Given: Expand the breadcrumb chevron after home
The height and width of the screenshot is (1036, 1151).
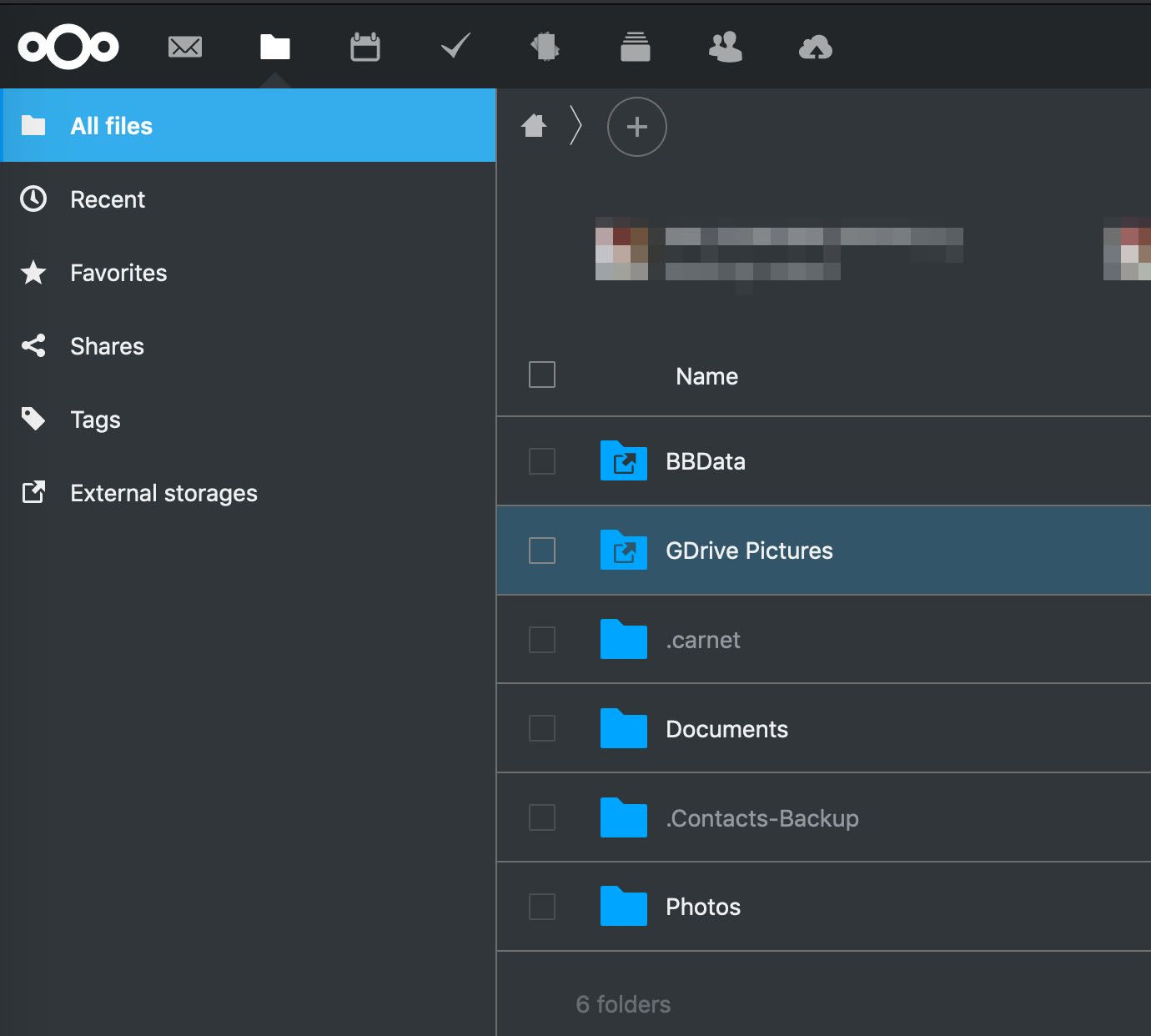Looking at the screenshot, I should 575,125.
